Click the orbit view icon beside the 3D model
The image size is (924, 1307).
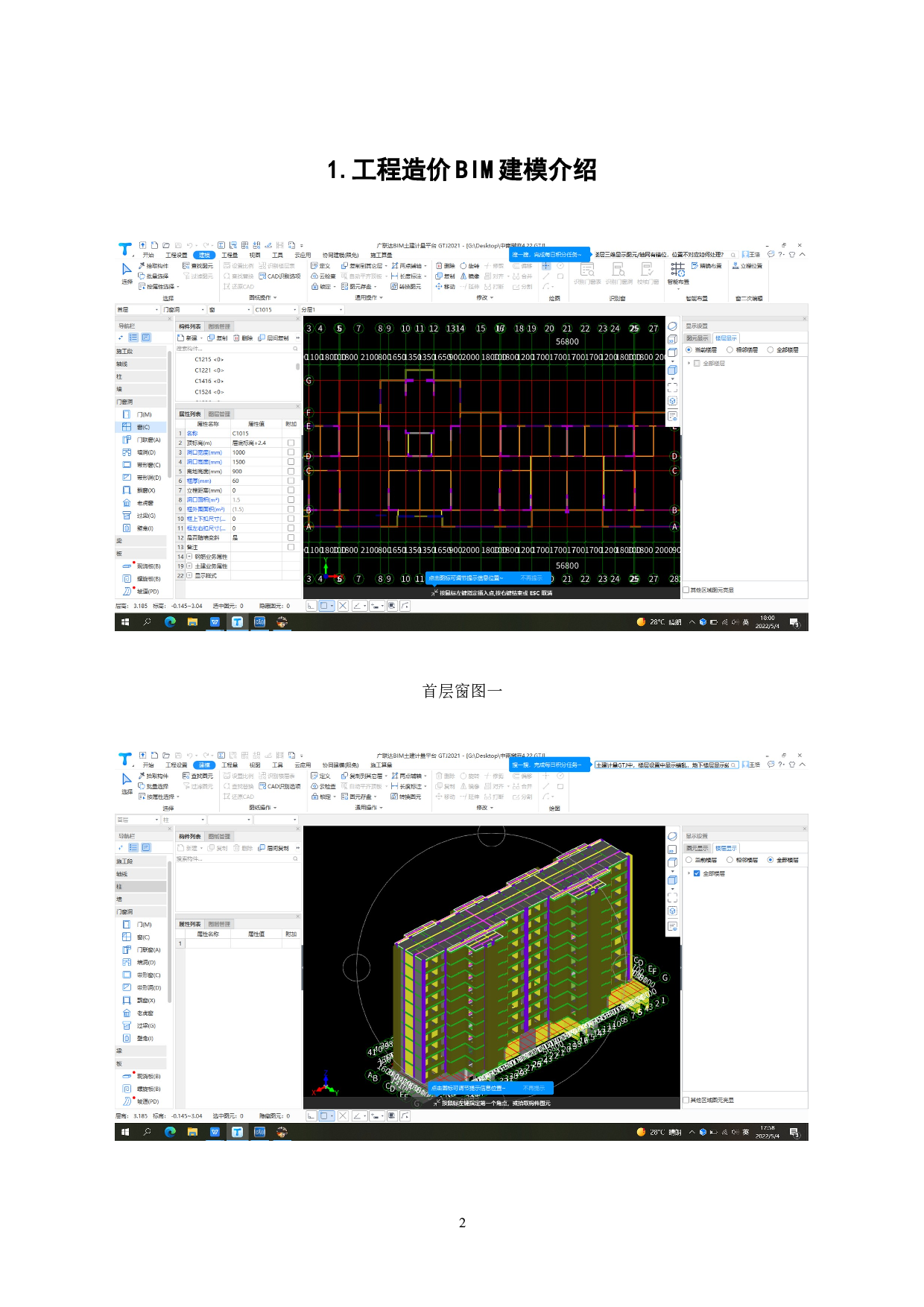[x=672, y=836]
